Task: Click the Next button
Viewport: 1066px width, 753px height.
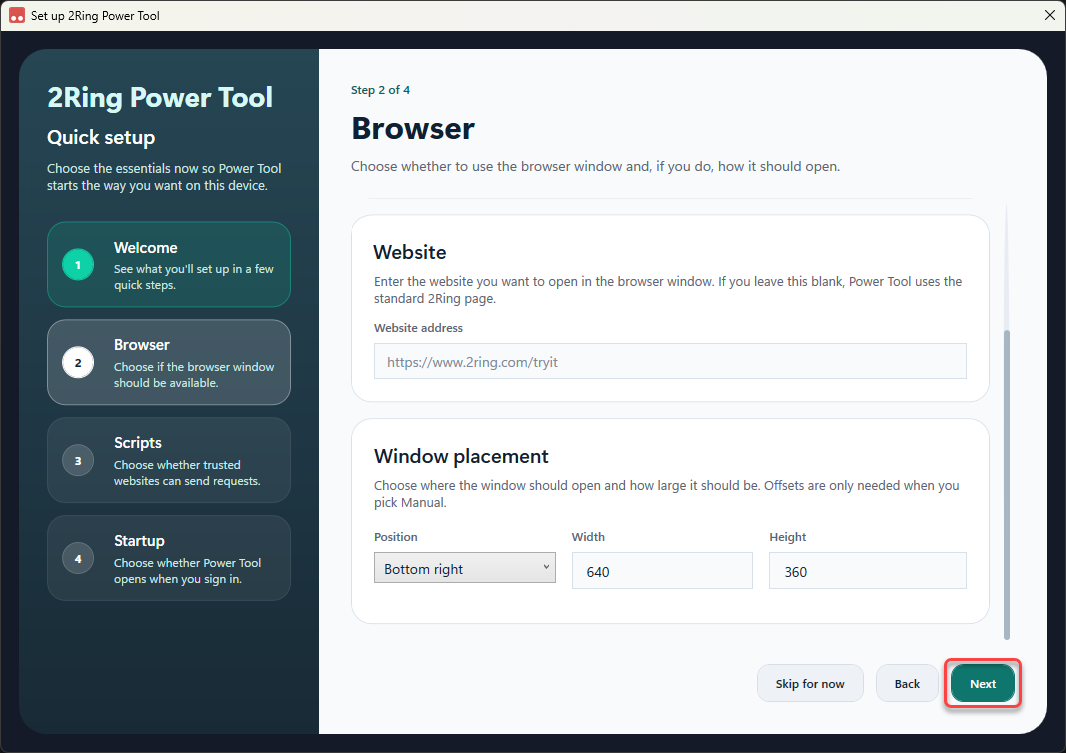Action: (x=982, y=684)
